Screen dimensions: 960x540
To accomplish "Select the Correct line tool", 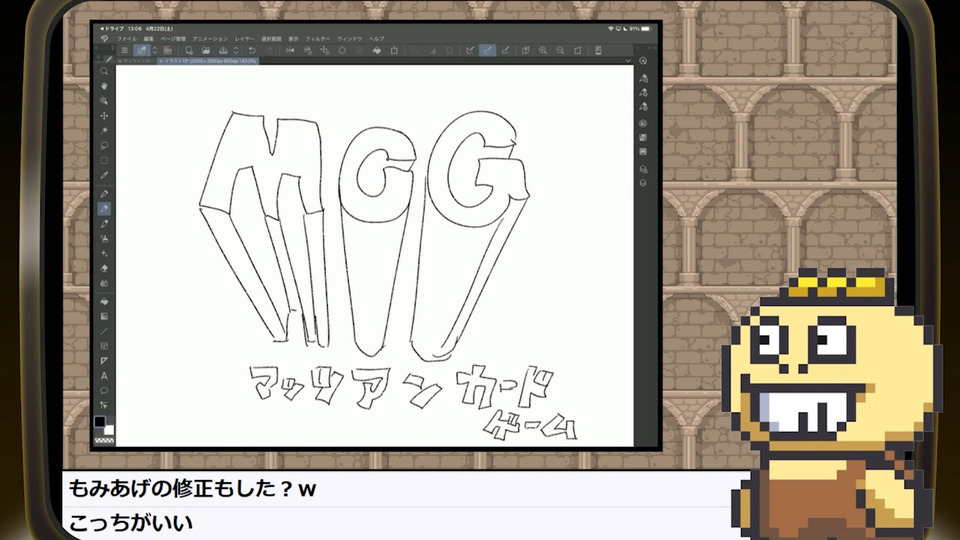I will pos(104,405).
